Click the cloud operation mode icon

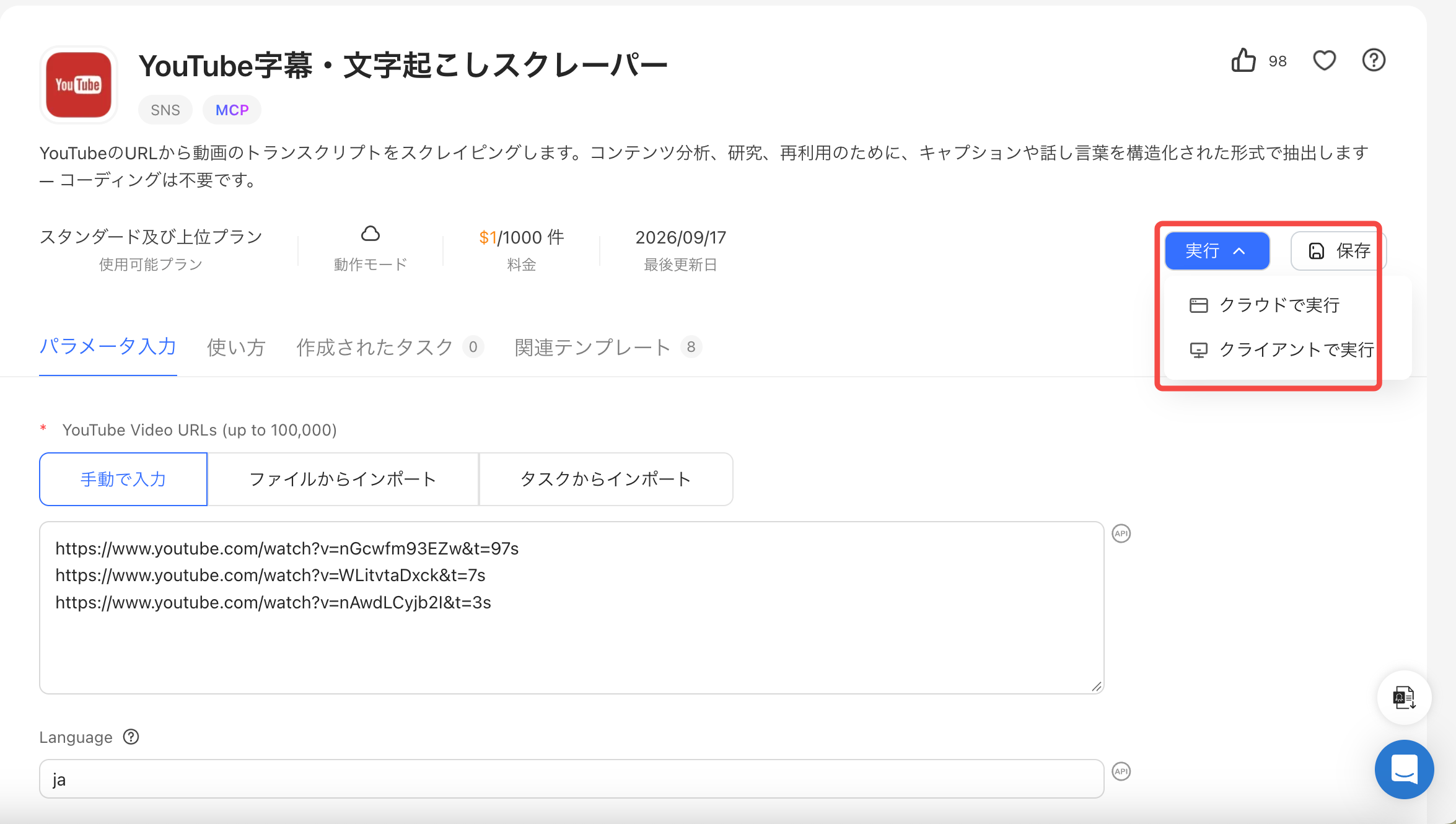click(371, 234)
